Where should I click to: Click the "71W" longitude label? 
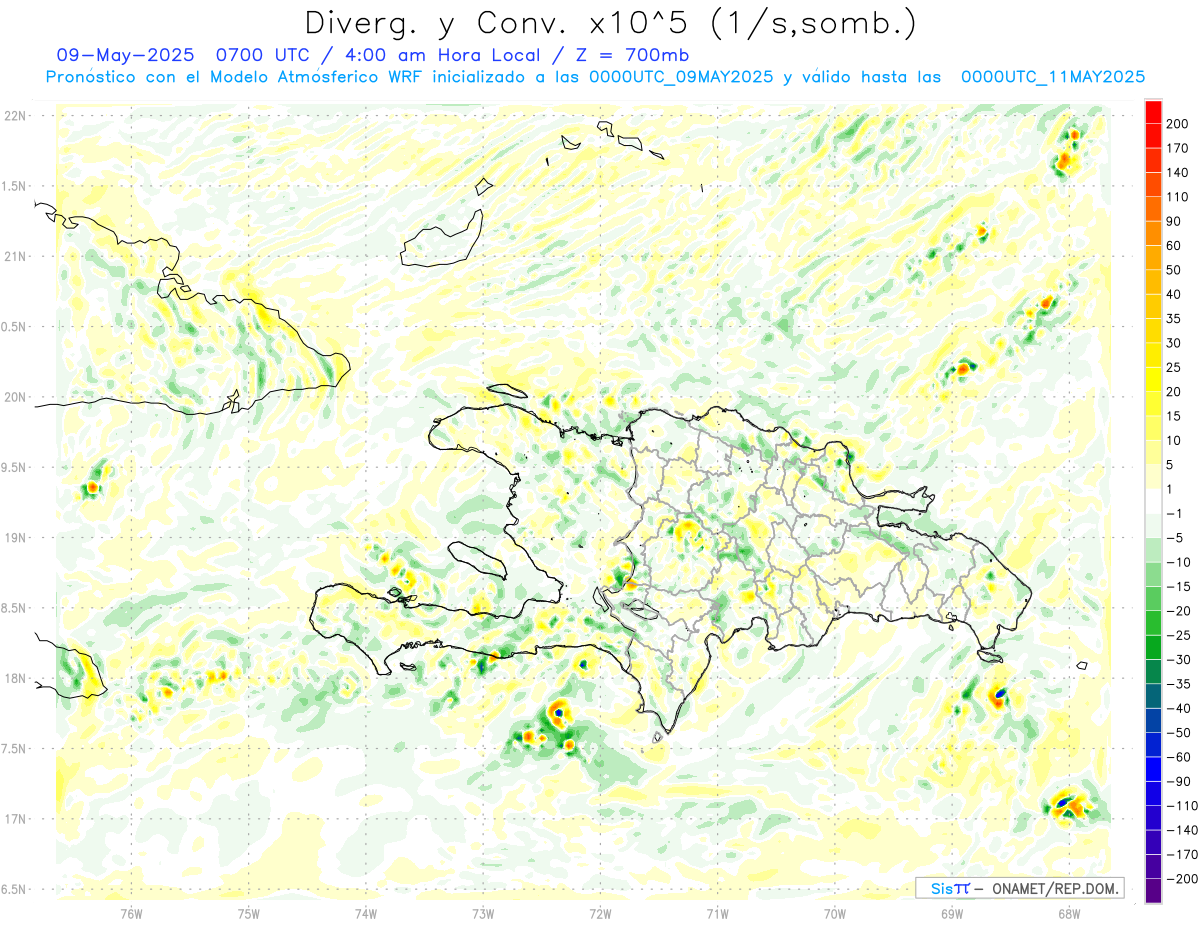click(717, 913)
